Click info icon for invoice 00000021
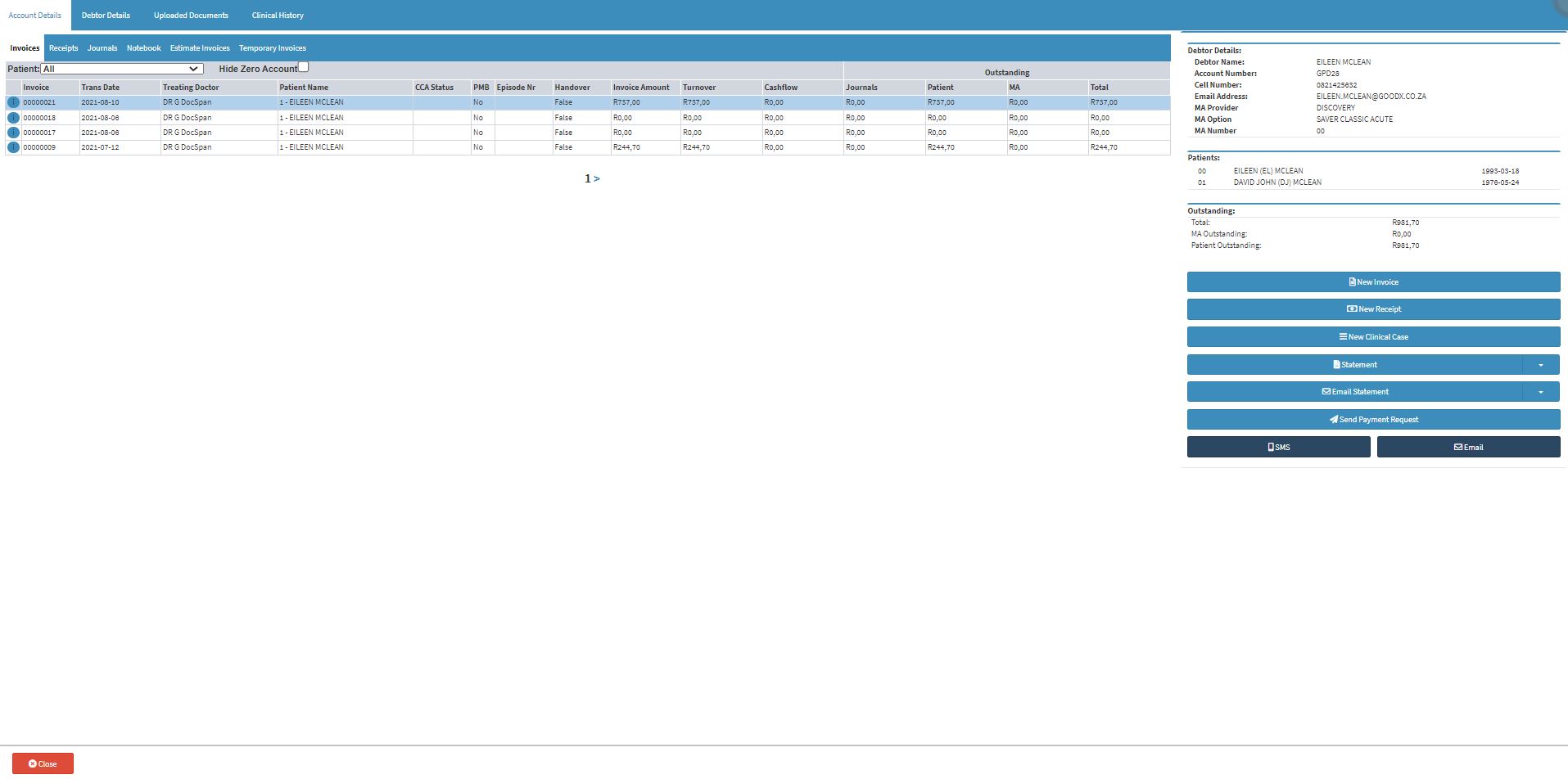This screenshot has width=1568, height=779. pyautogui.click(x=13, y=102)
